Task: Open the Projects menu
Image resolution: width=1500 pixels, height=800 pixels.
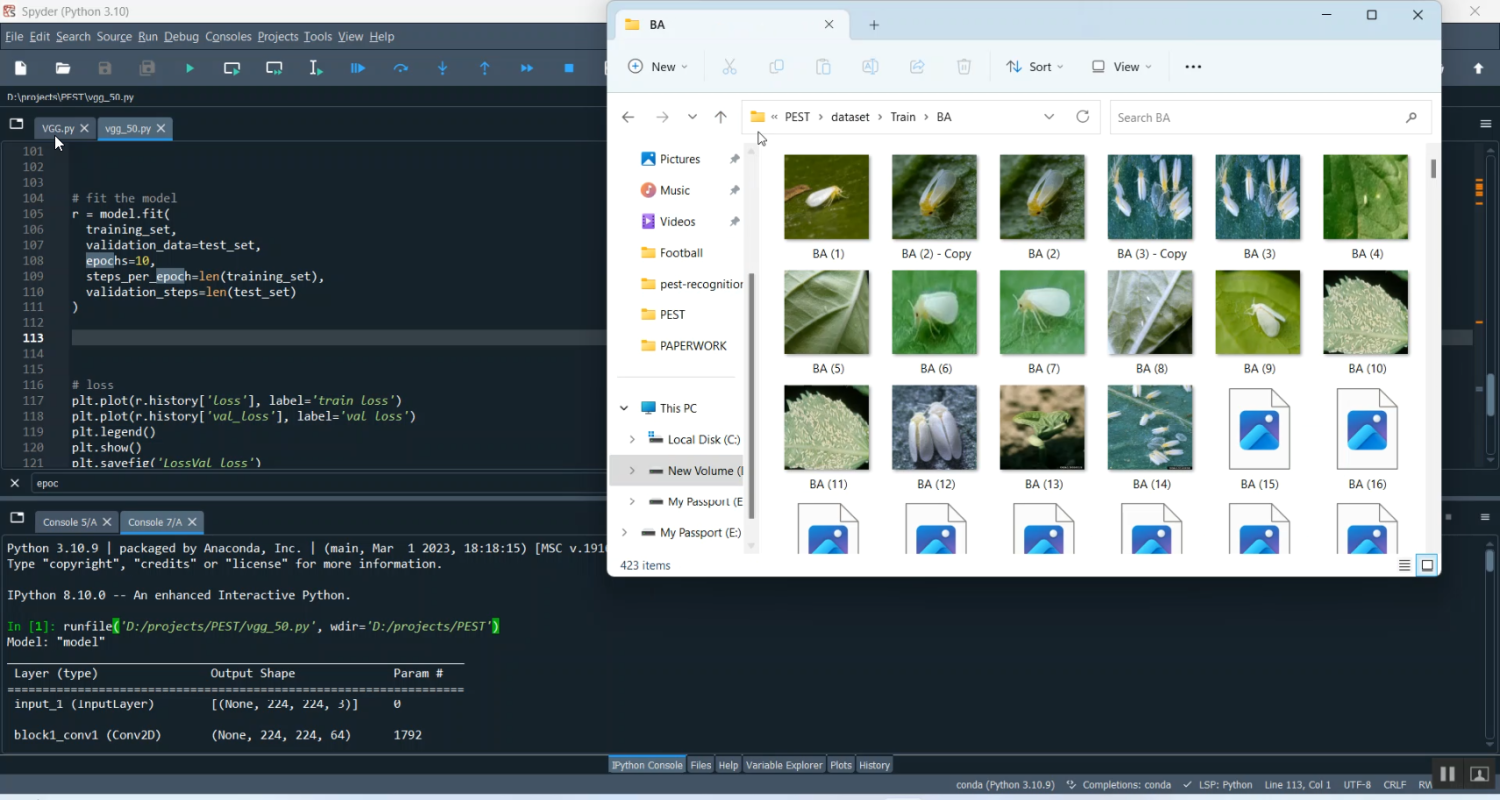Action: coord(277,37)
